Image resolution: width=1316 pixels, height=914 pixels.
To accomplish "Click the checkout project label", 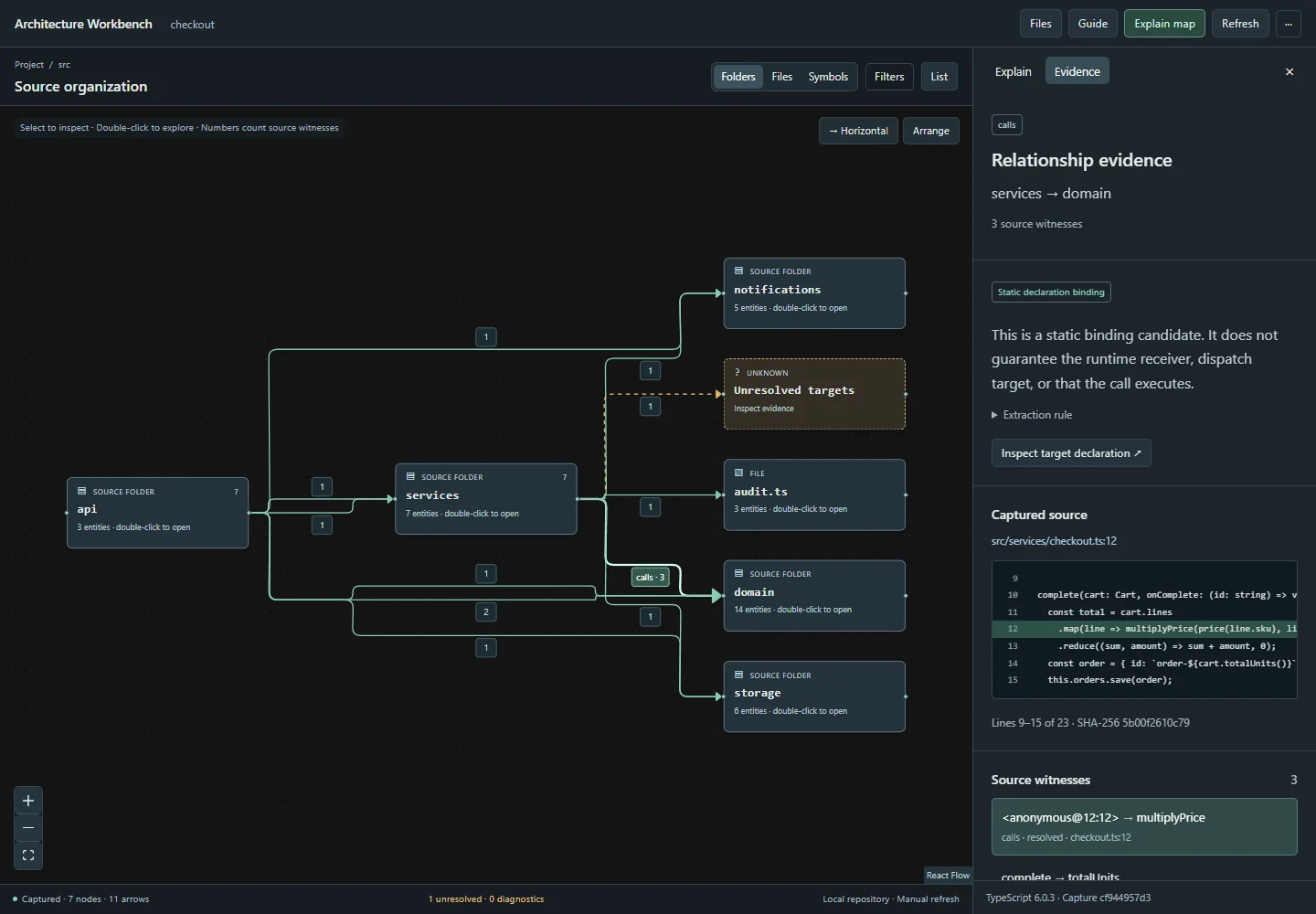I will pos(192,25).
